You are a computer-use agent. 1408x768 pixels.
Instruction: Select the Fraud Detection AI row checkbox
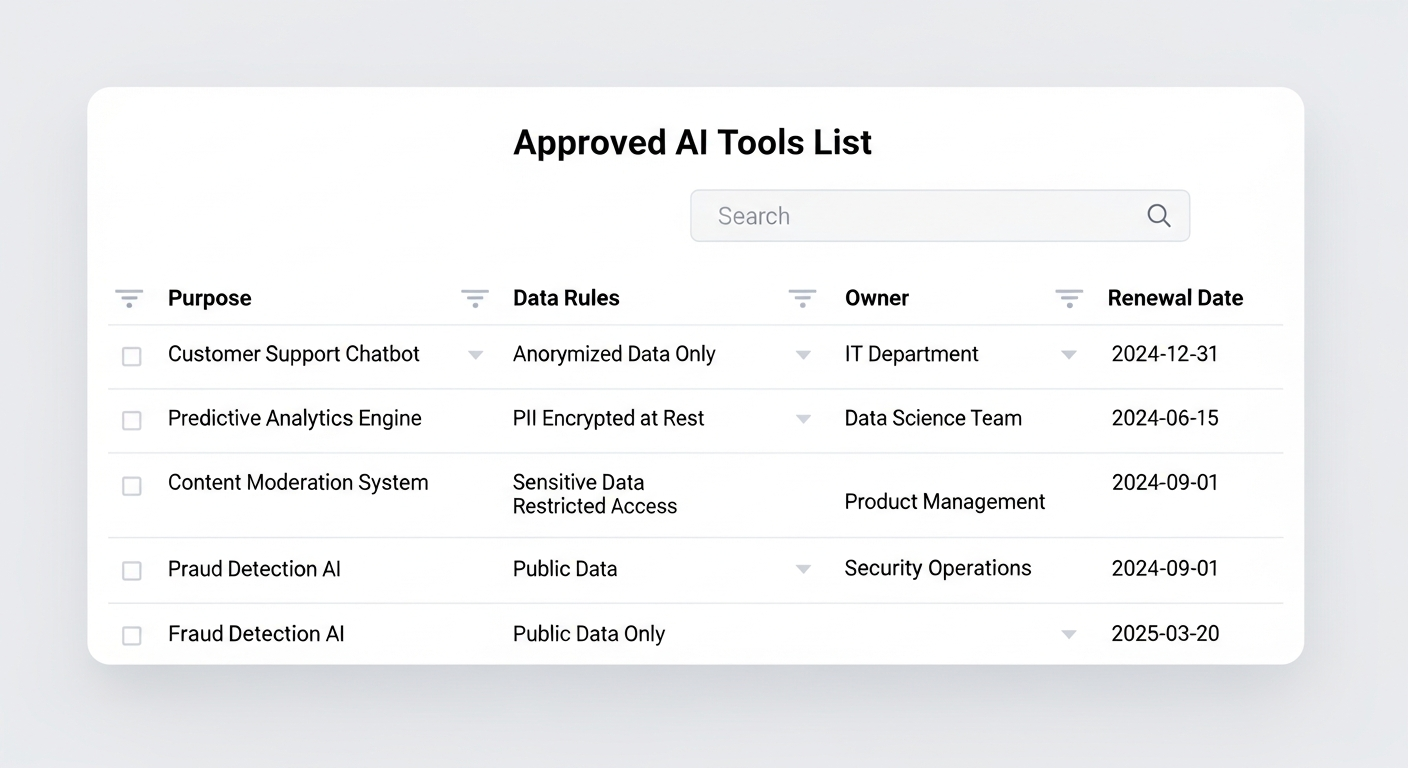tap(131, 634)
